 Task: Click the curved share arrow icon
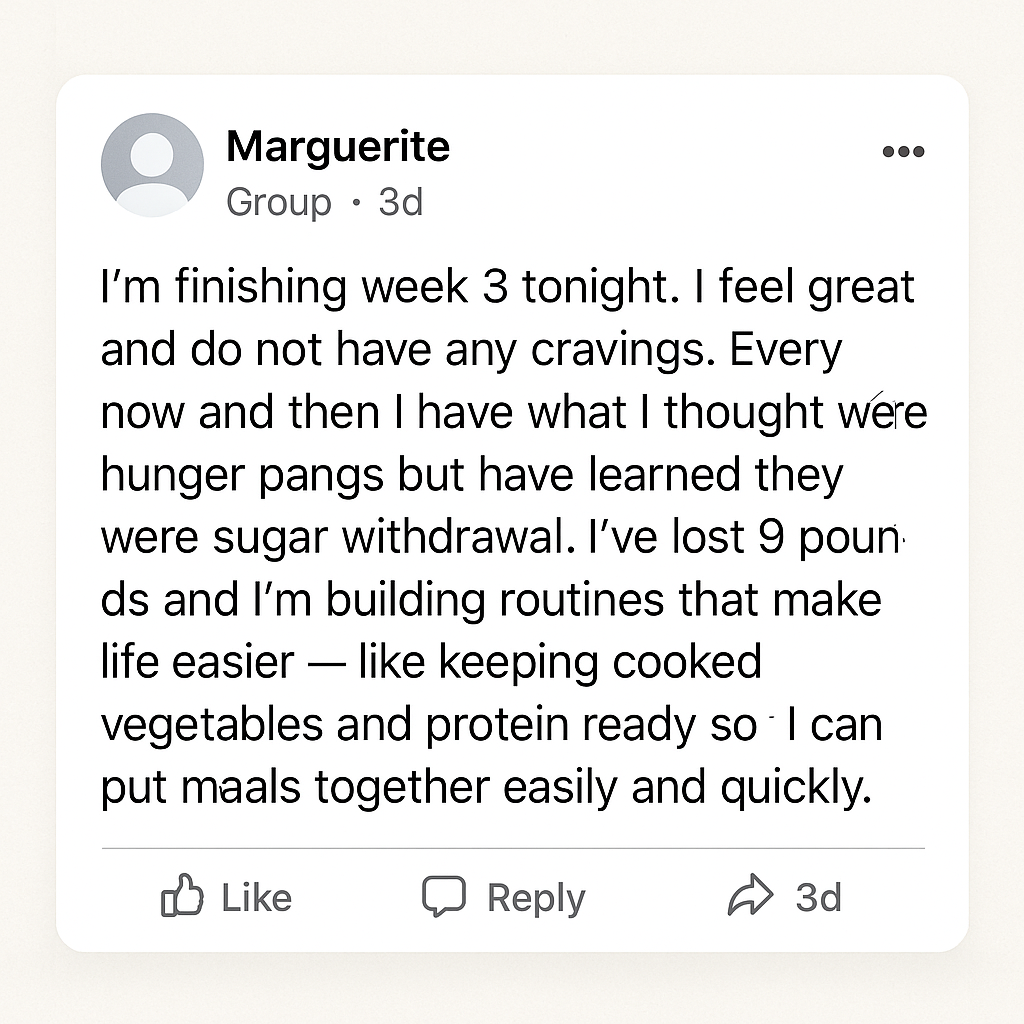(750, 895)
